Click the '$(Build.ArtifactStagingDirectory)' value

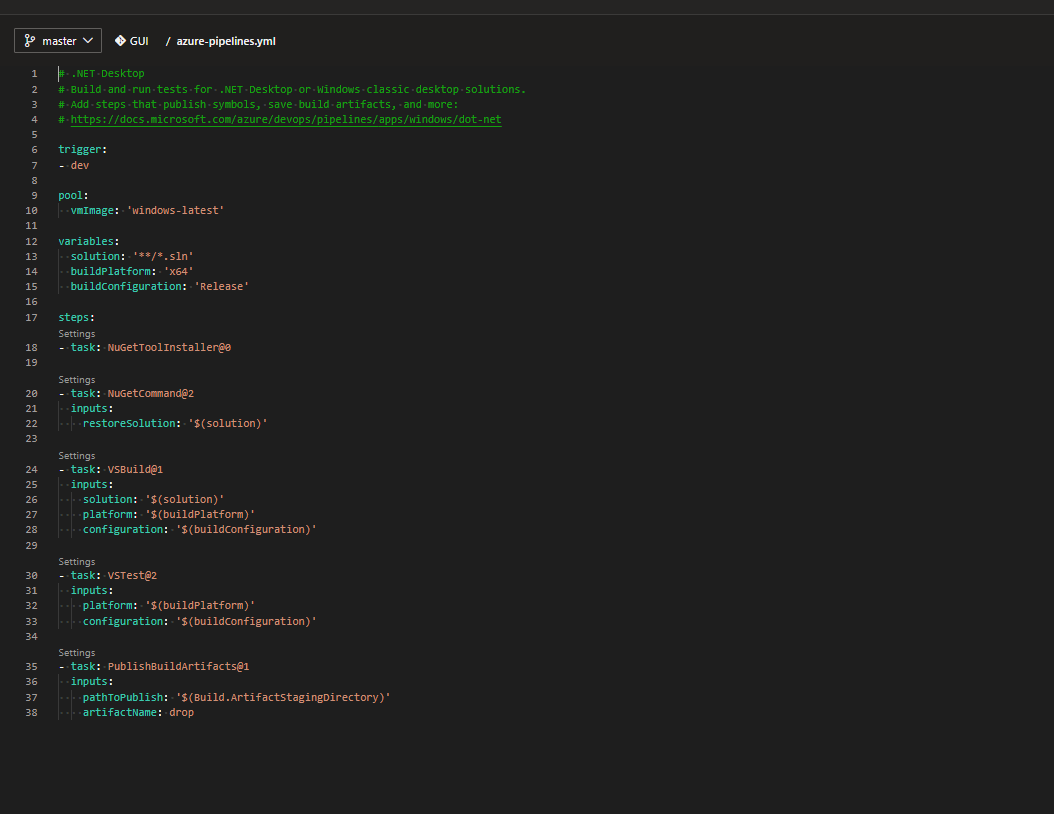pos(283,697)
